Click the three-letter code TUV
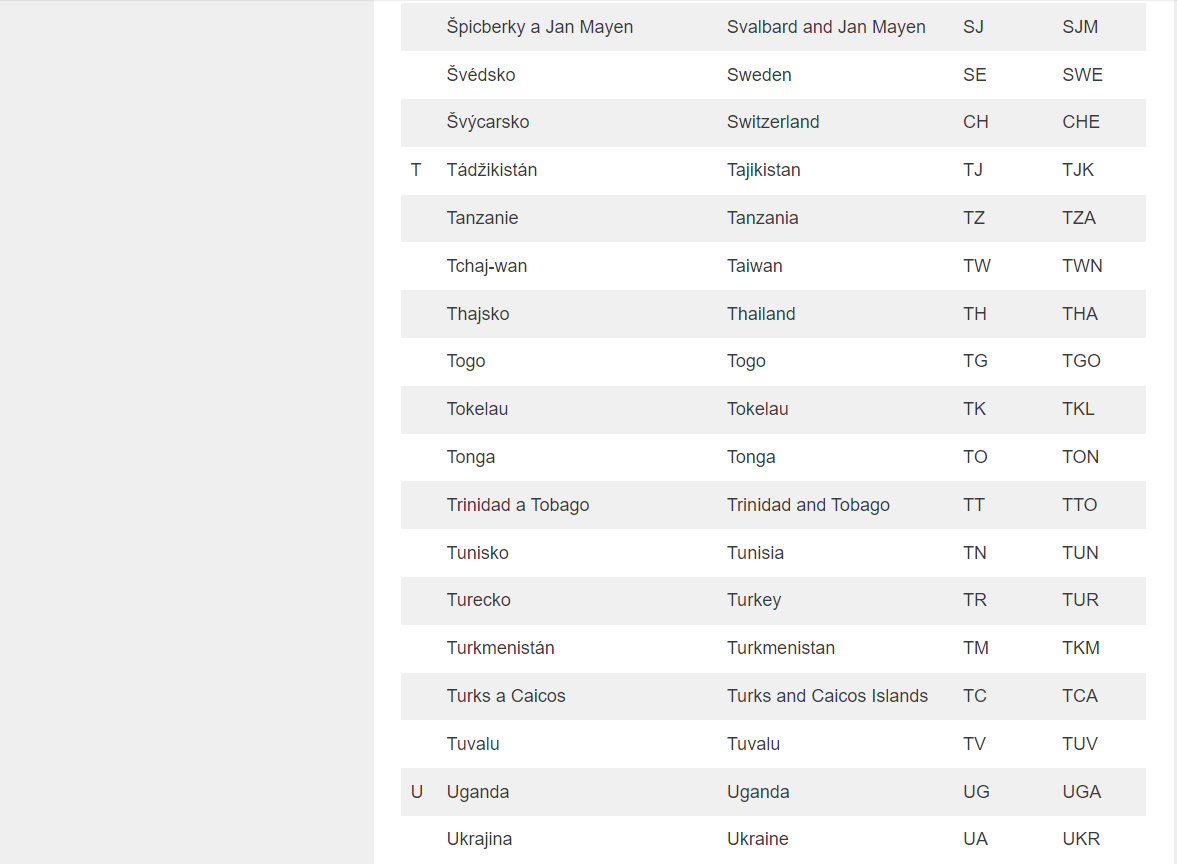Viewport: 1177px width, 864px height. click(1079, 744)
